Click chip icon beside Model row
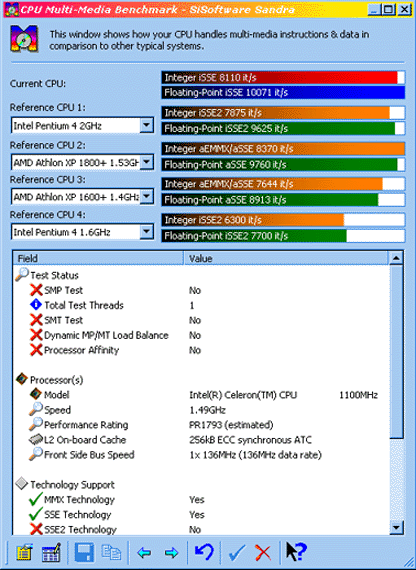The height and width of the screenshot is (570, 416). 36,394
